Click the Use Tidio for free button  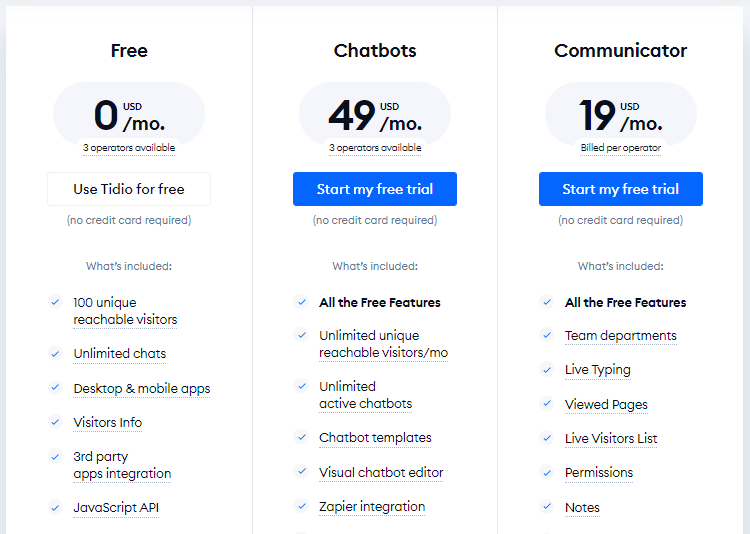pyautogui.click(x=129, y=189)
